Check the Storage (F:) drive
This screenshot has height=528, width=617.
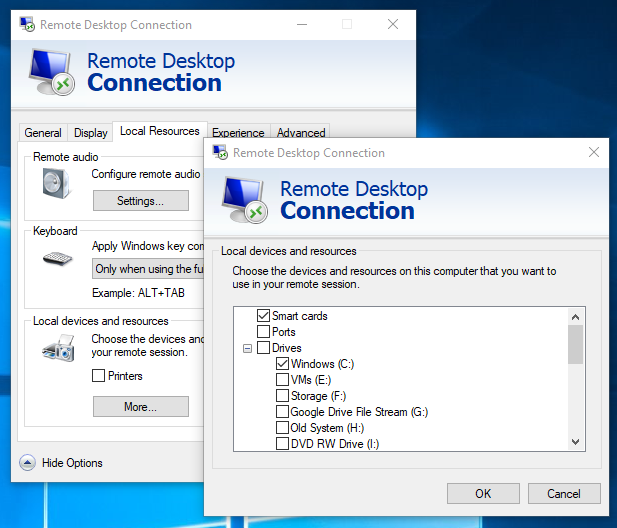(x=282, y=395)
